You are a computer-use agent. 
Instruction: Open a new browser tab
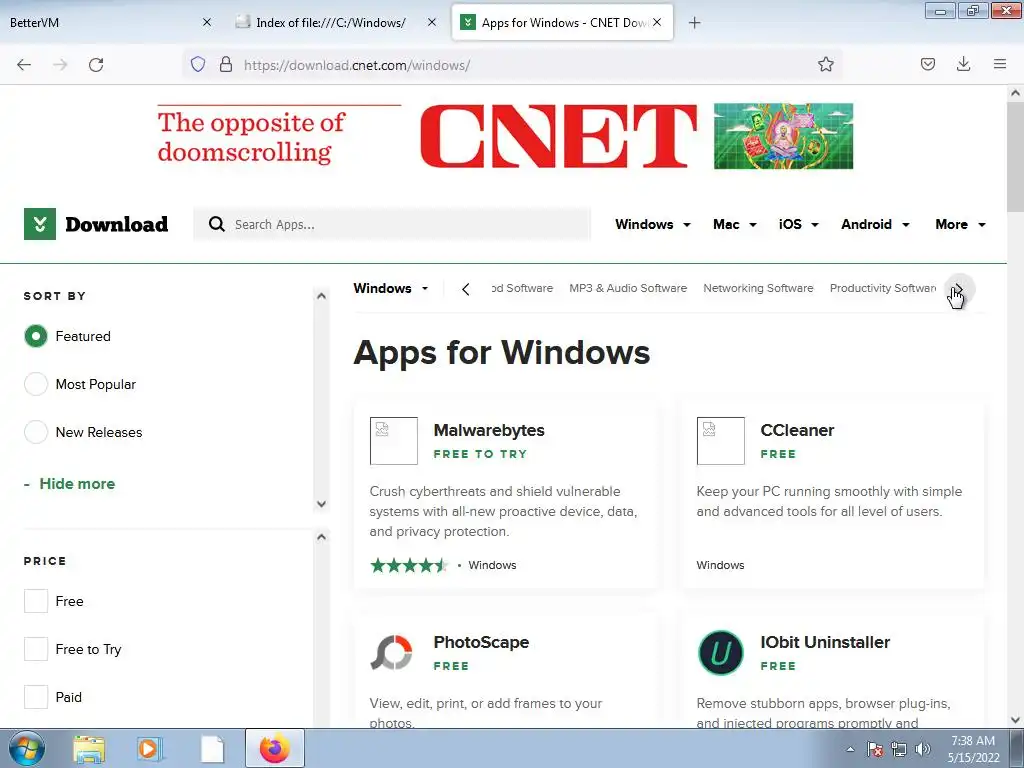click(694, 23)
